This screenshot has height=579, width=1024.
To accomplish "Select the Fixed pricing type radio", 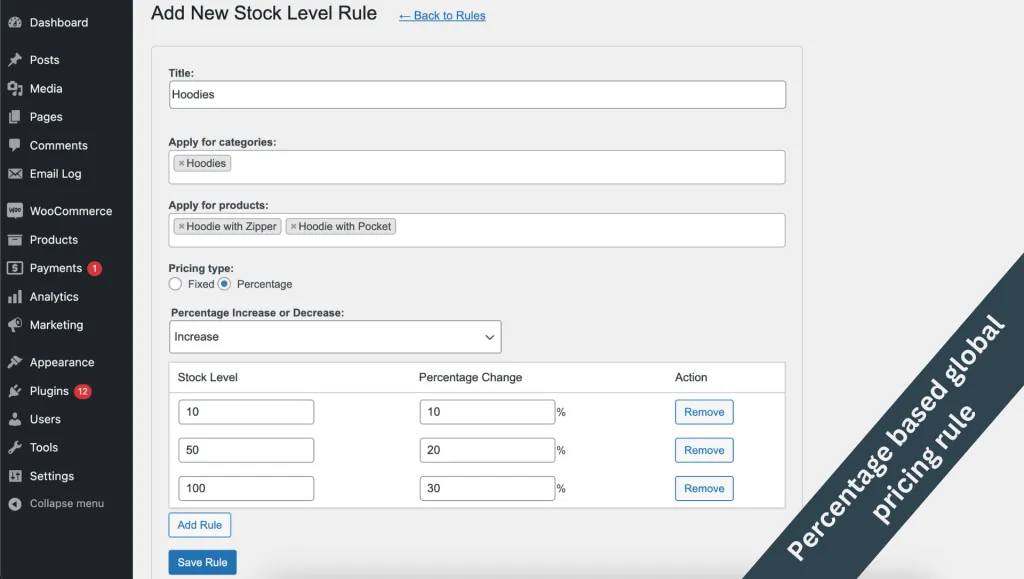I will (176, 284).
